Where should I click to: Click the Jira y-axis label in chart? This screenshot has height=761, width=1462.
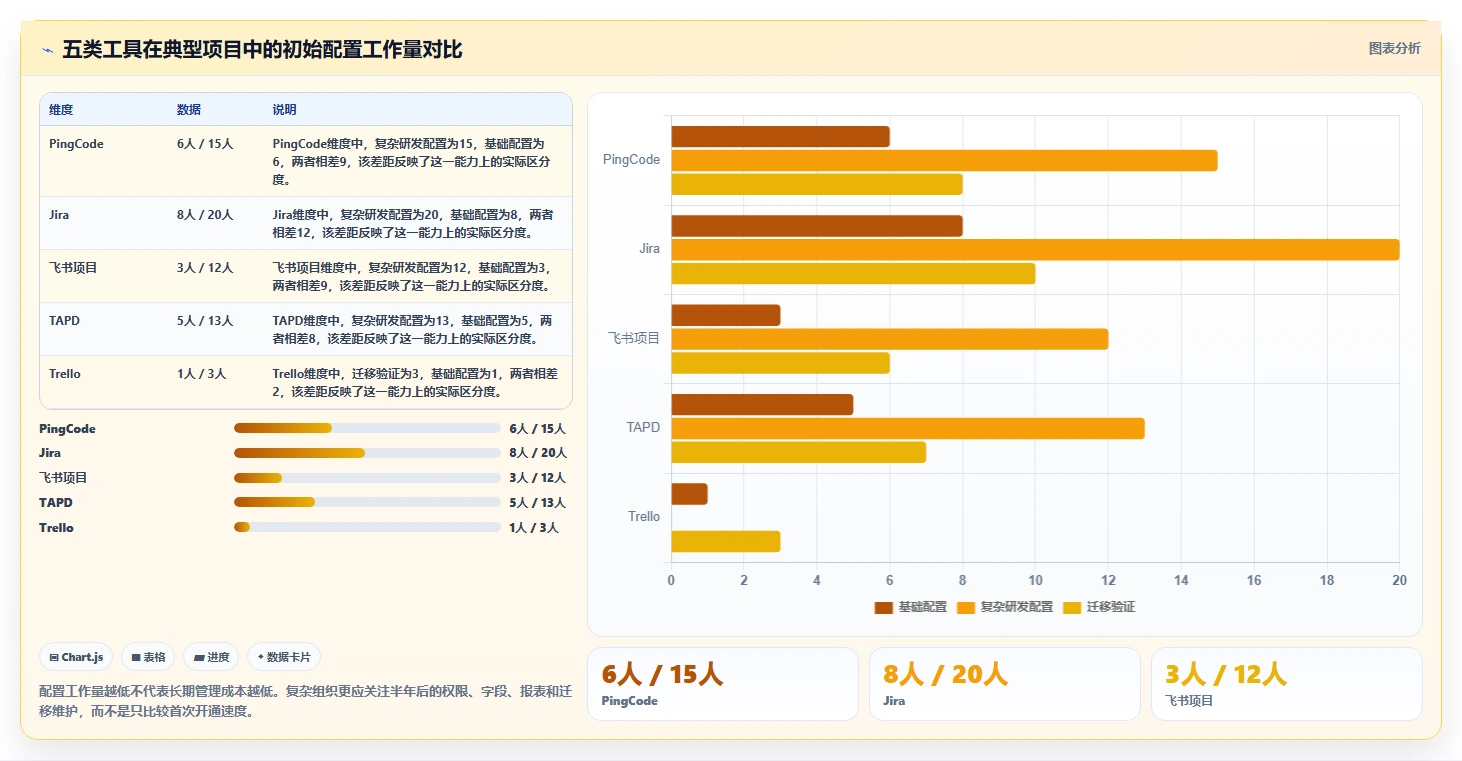[x=649, y=249]
